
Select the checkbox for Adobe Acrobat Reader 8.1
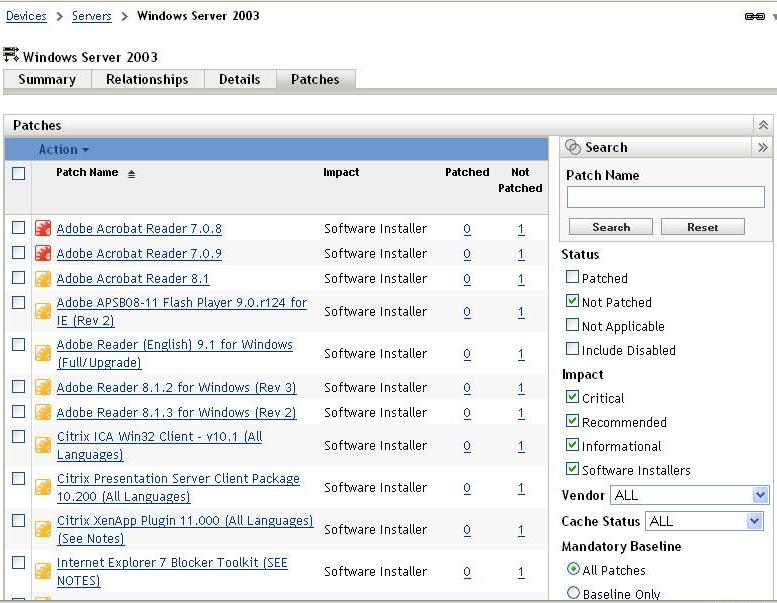[x=18, y=277]
